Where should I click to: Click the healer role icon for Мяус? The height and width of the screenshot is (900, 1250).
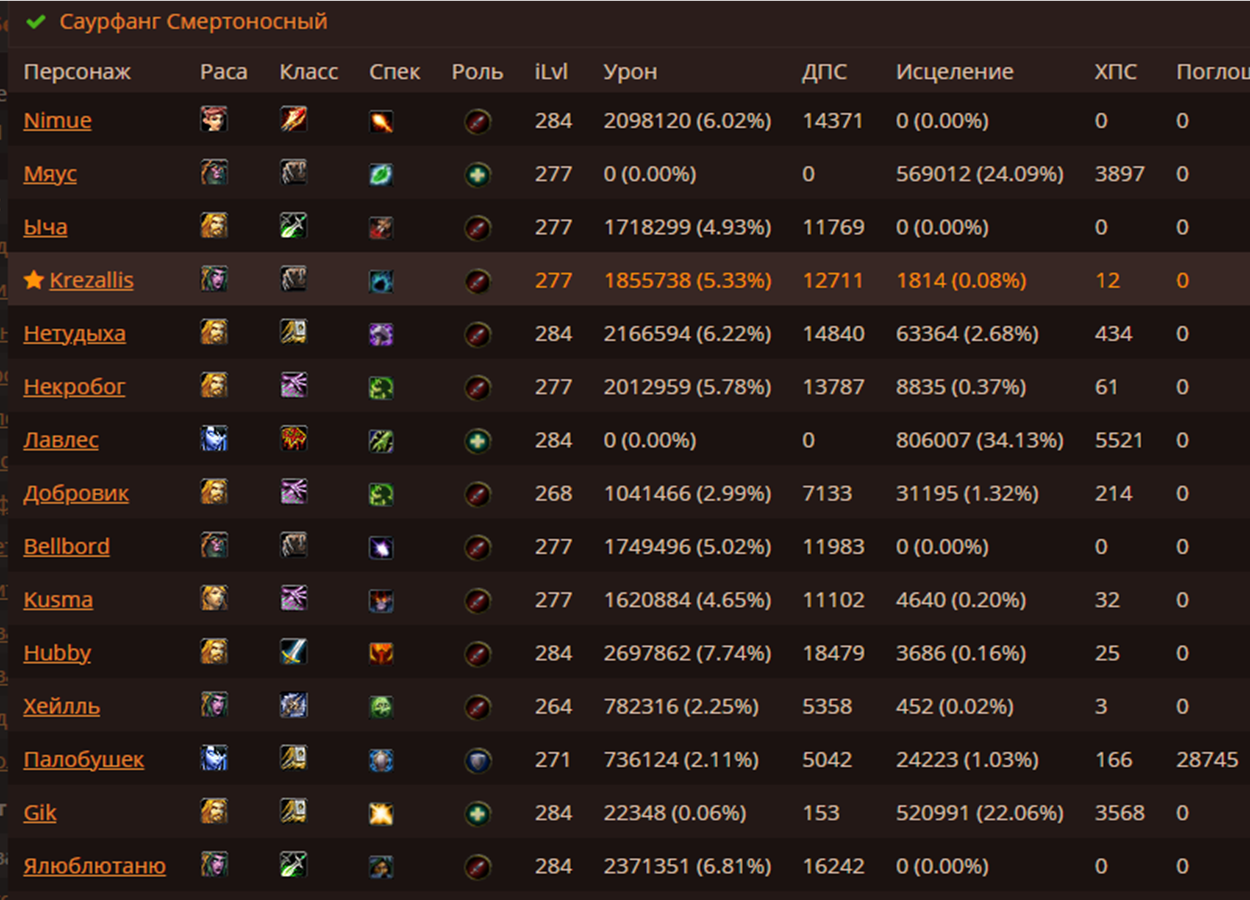[478, 174]
